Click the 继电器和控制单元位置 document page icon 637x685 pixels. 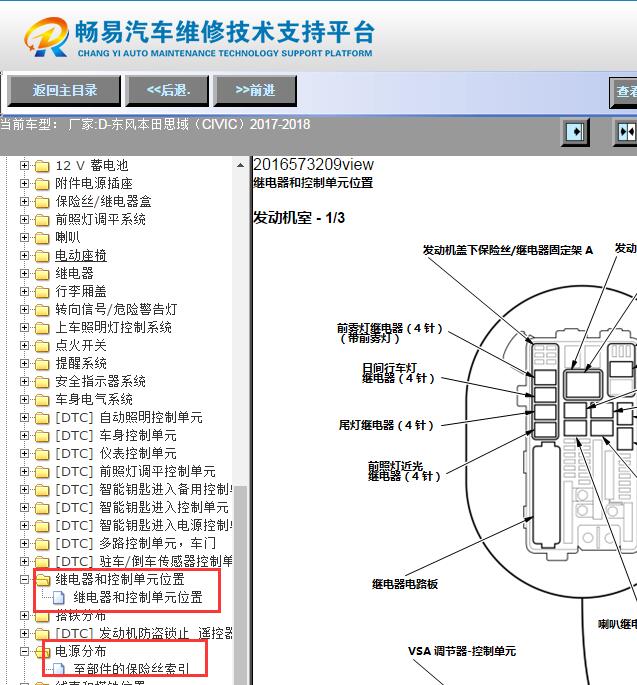[x=59, y=597]
